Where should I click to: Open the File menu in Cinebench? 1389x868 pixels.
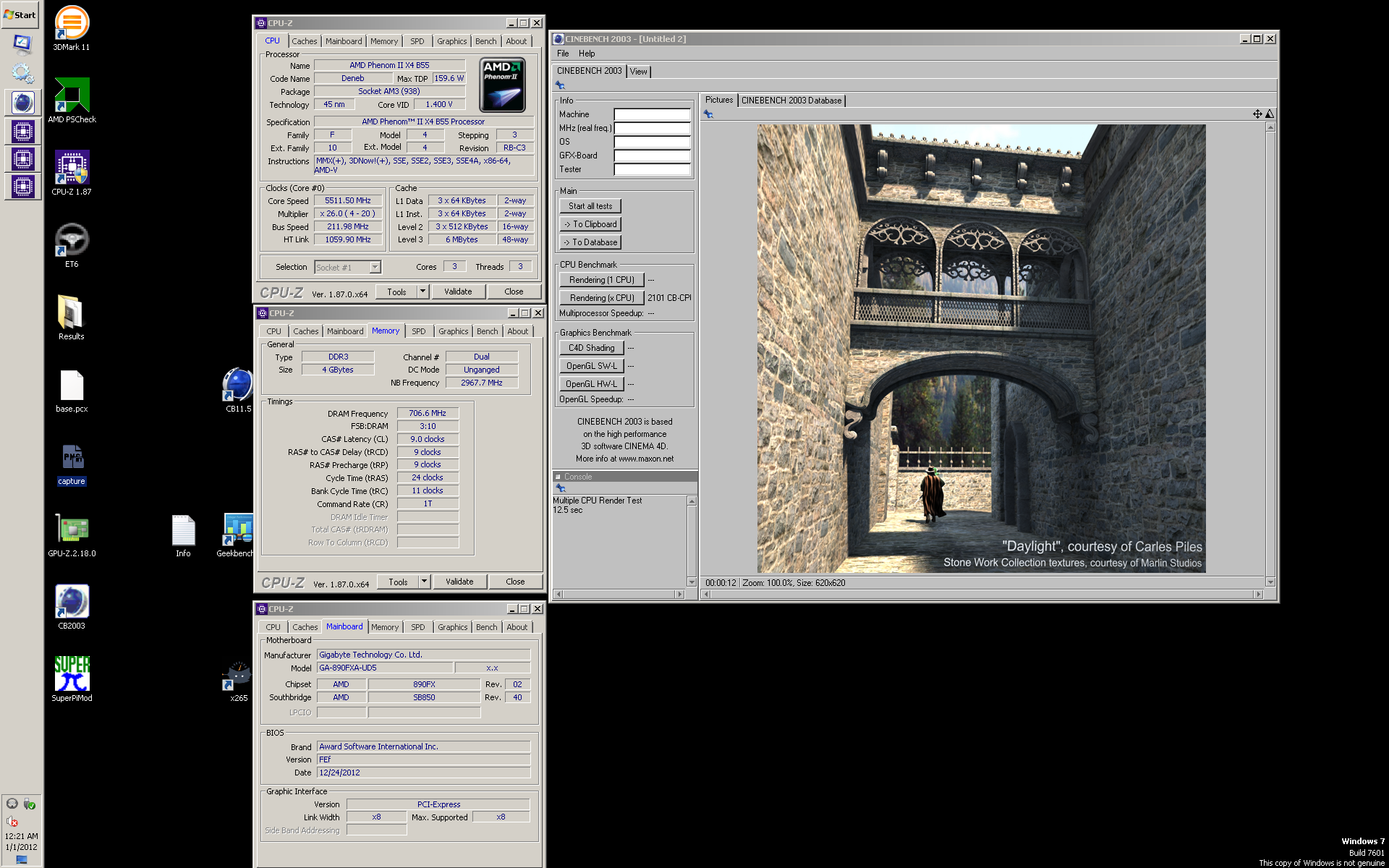(x=563, y=54)
